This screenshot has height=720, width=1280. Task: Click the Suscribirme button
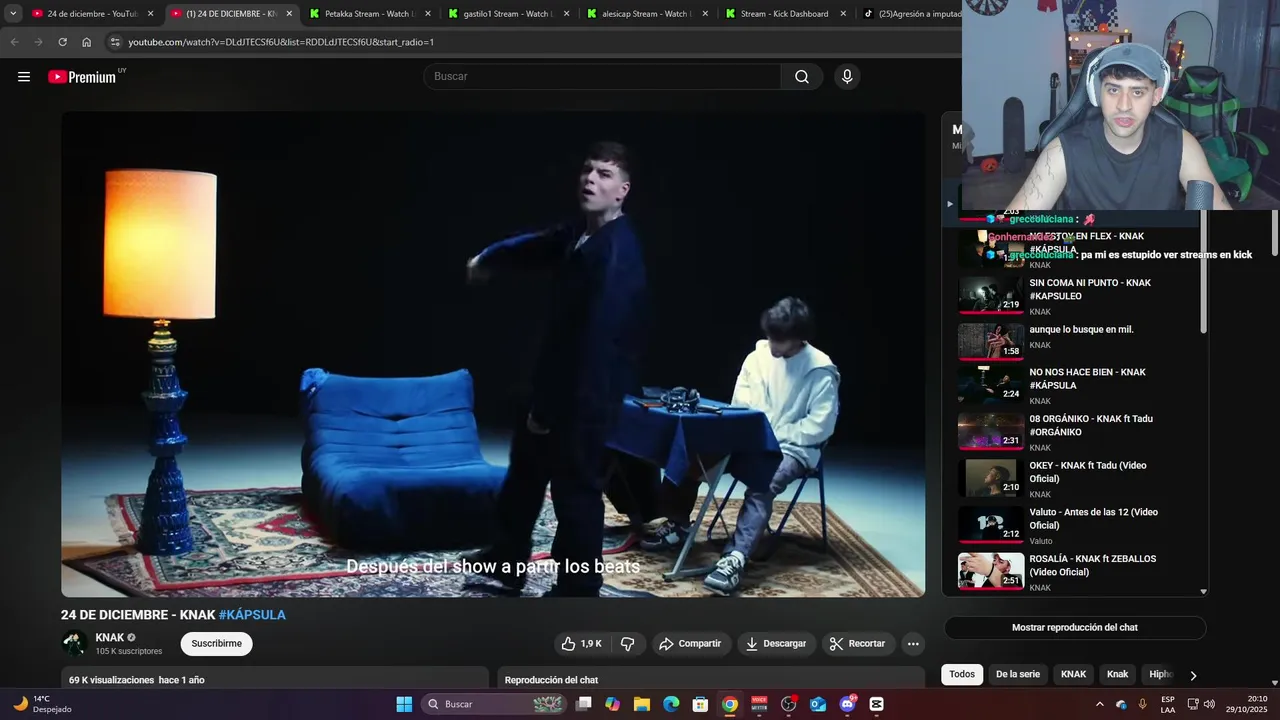tap(216, 644)
